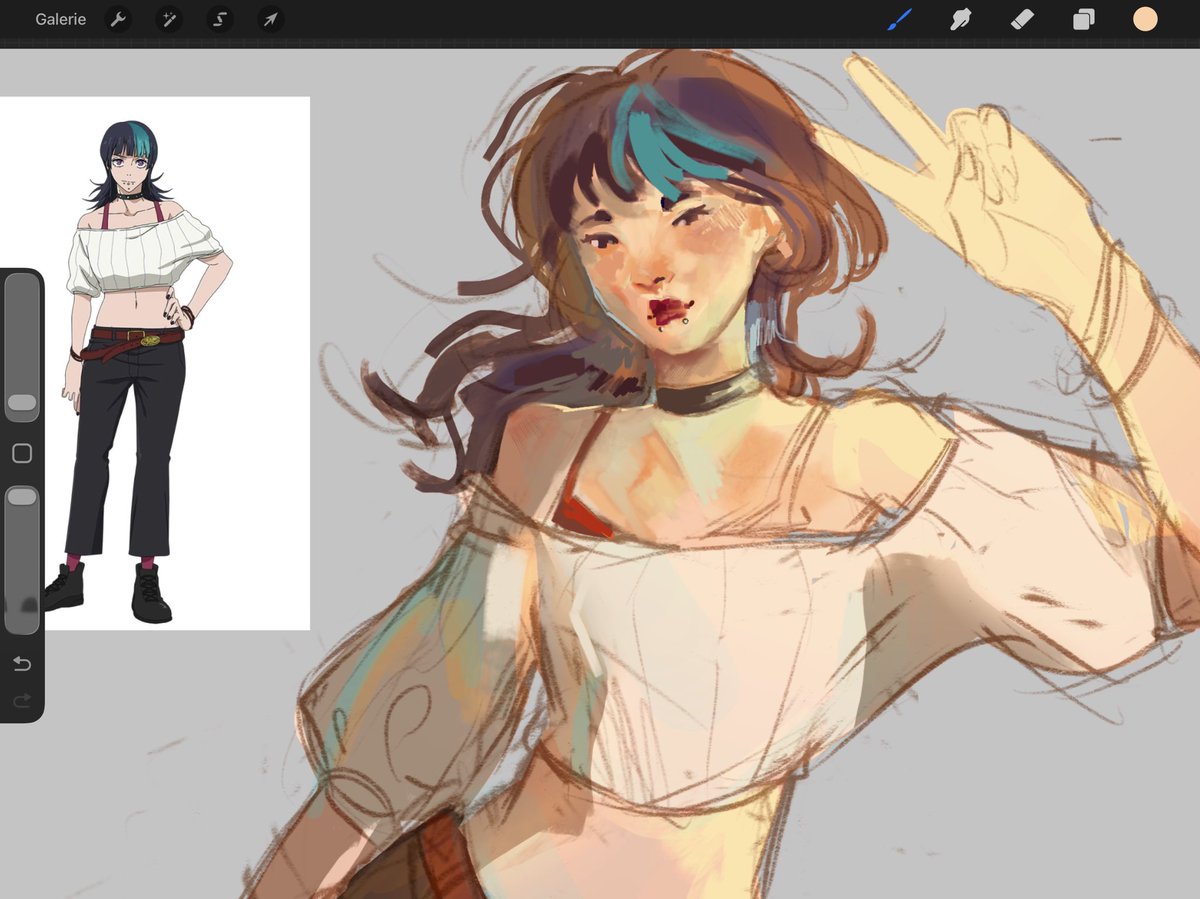Screen dimensions: 1200x899
Task: Tap the square modify button on sidebar
Action: (22, 453)
